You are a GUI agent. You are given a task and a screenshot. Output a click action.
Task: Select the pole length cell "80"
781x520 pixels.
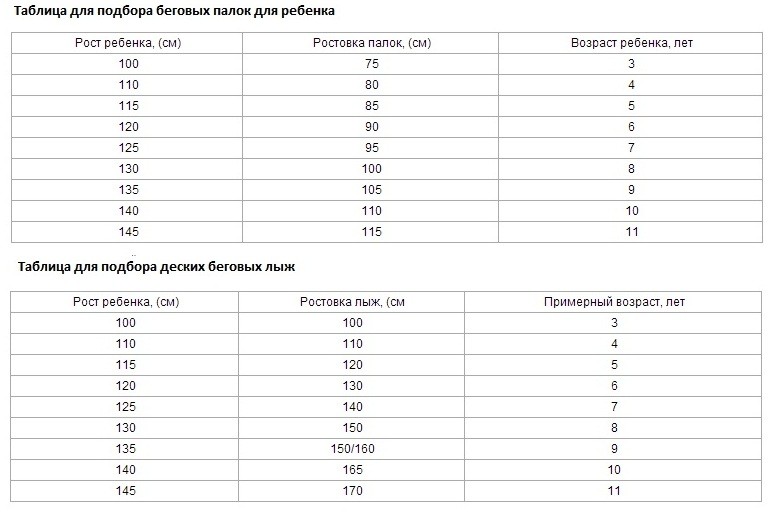372,85
